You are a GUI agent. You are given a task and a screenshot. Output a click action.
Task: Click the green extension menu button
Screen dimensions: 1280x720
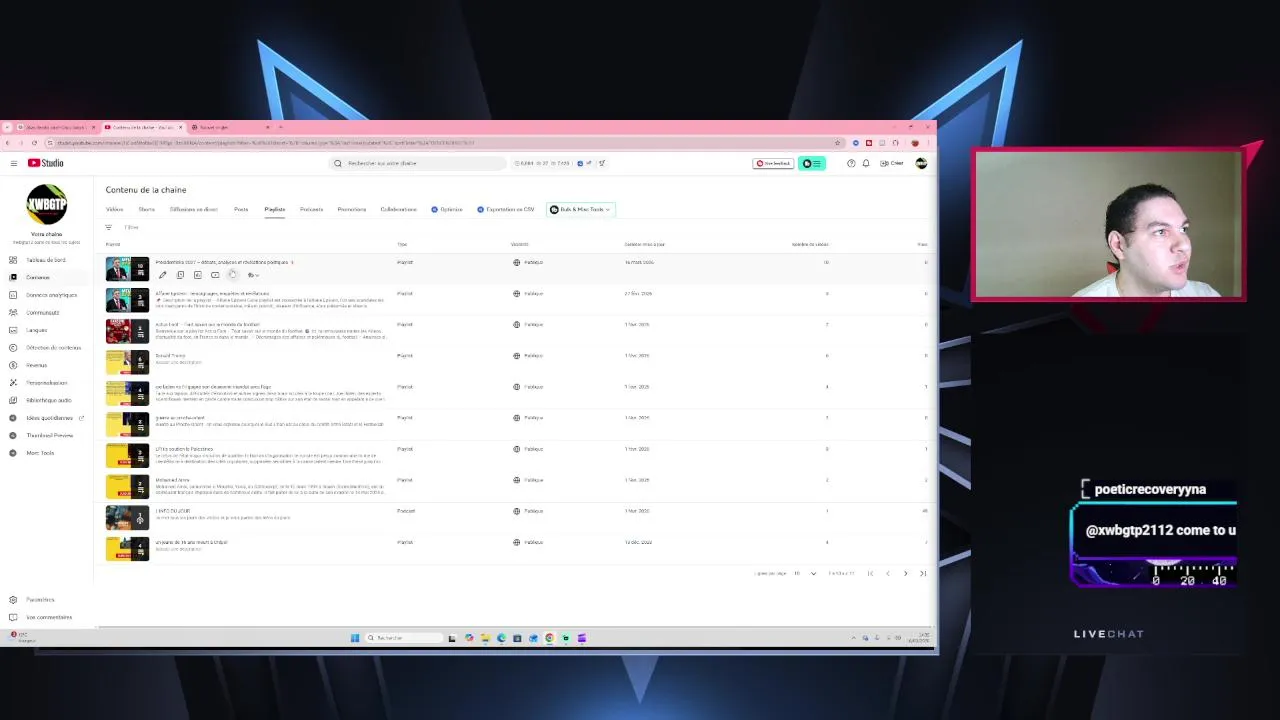[x=812, y=163]
